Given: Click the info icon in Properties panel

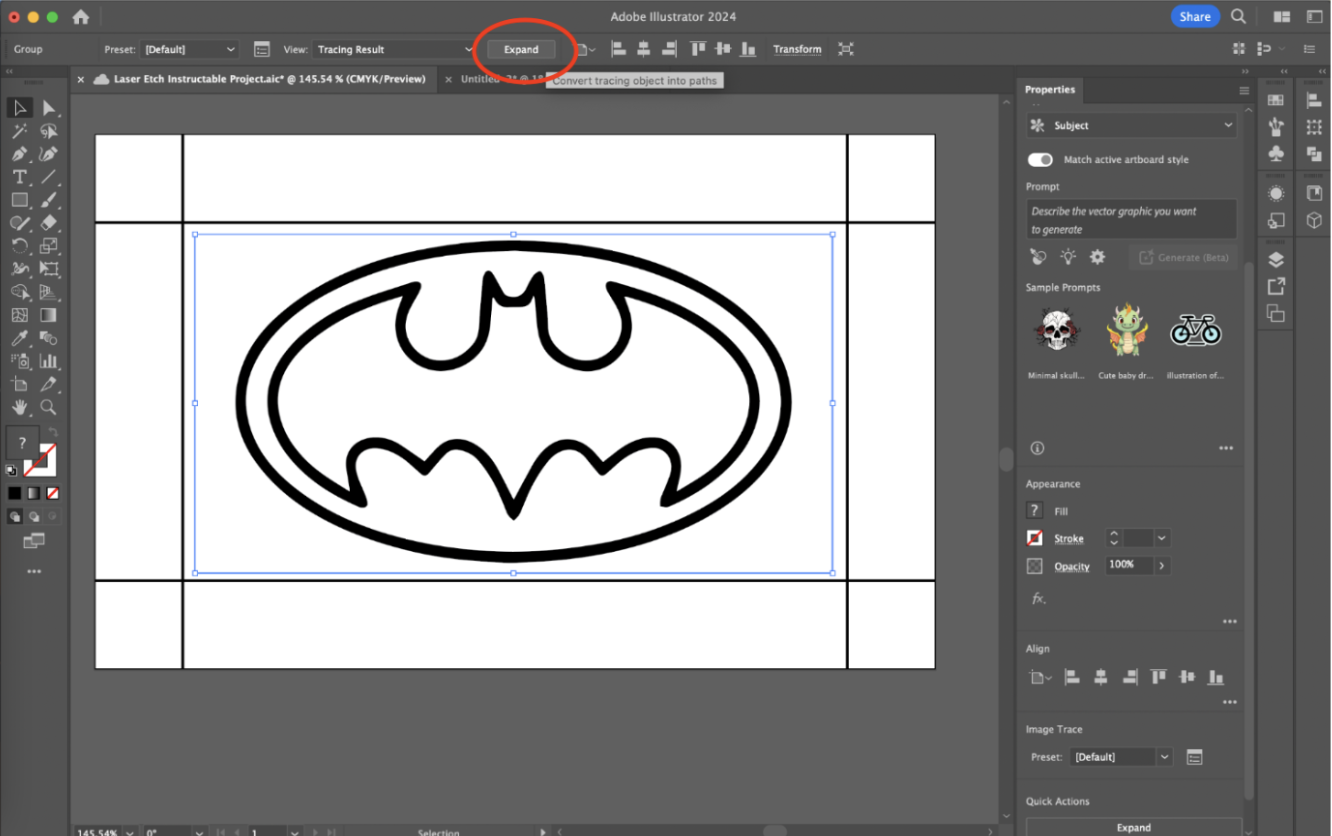Looking at the screenshot, I should pyautogui.click(x=1037, y=448).
